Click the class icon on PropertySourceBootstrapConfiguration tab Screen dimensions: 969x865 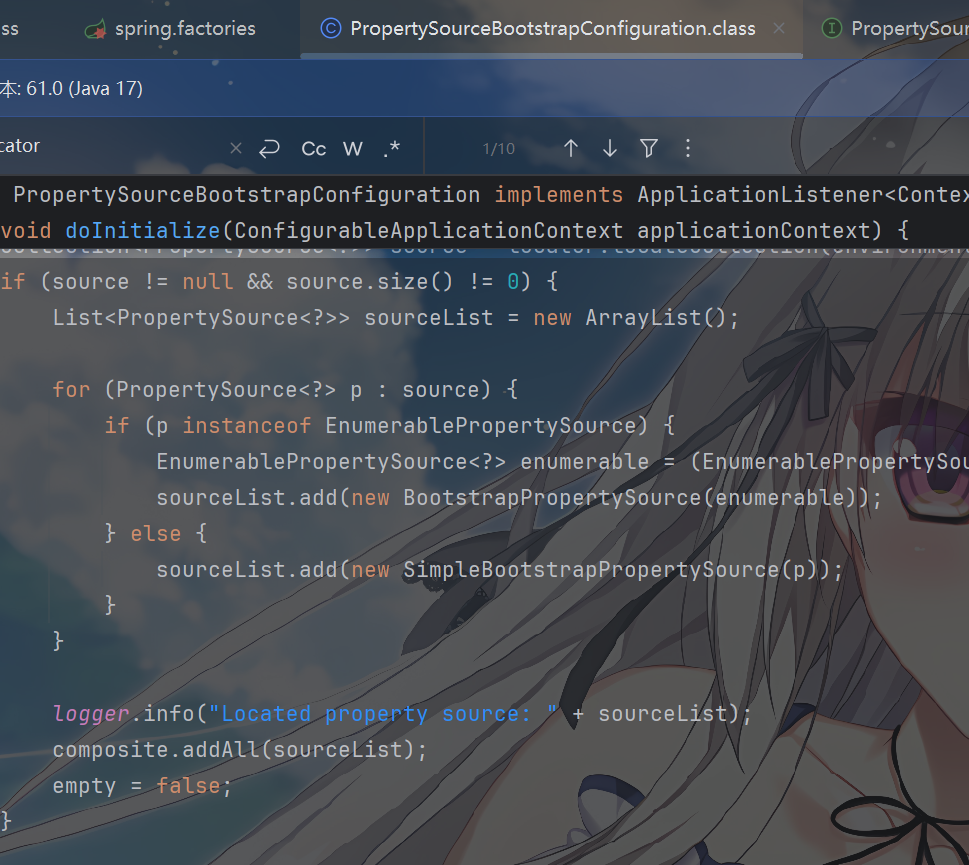pyautogui.click(x=331, y=28)
